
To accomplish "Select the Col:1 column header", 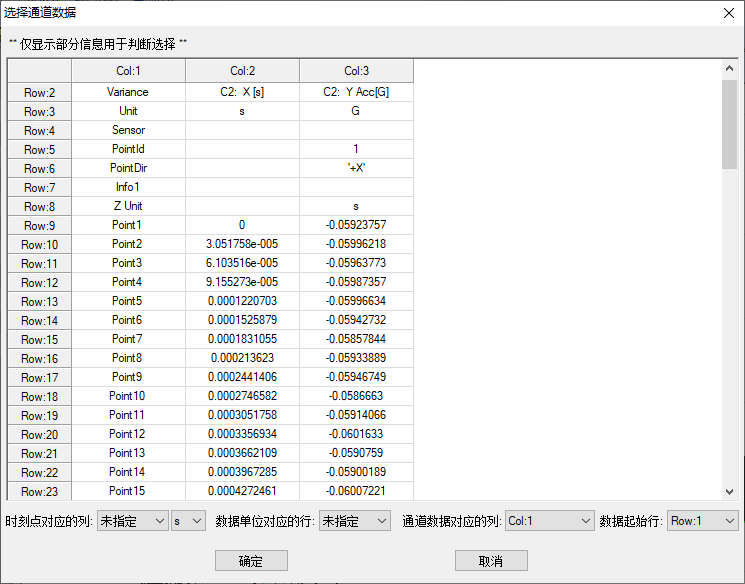I will pos(128,71).
